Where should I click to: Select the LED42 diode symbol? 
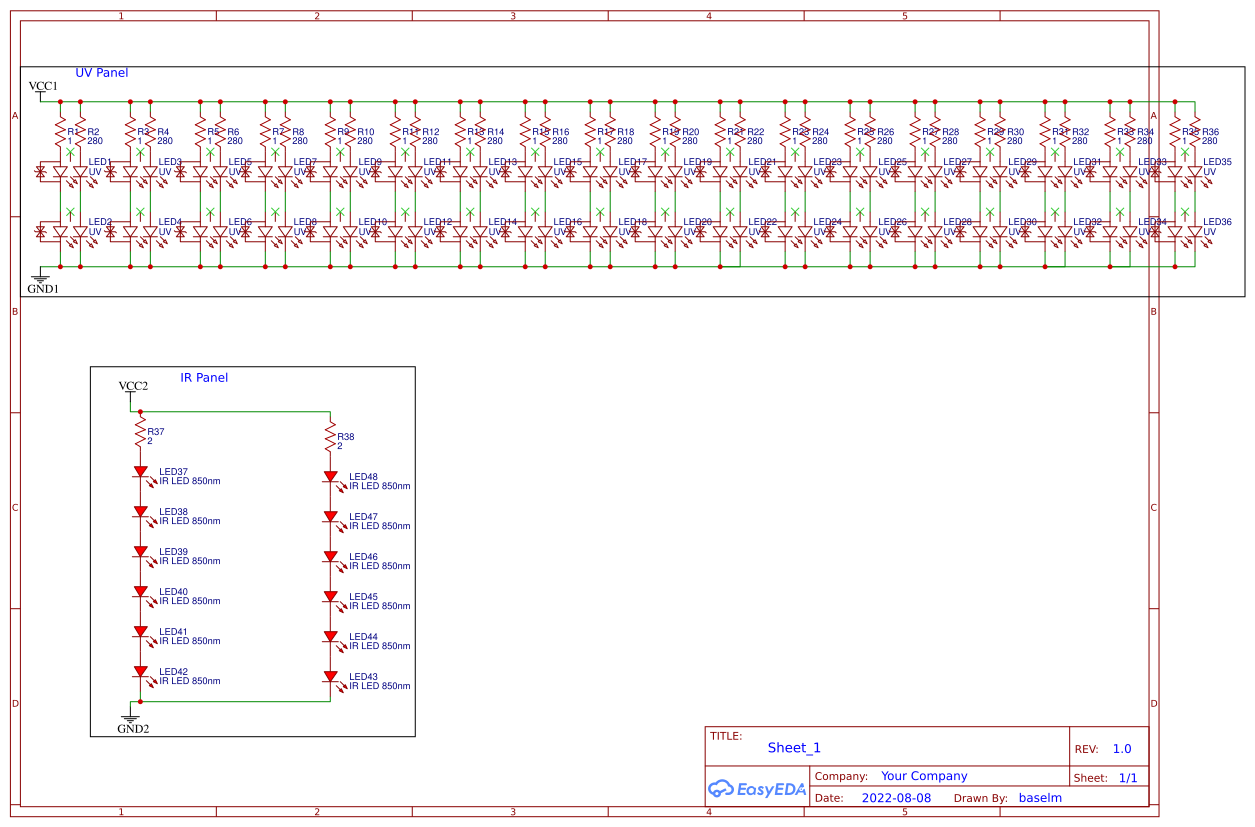coord(140,672)
